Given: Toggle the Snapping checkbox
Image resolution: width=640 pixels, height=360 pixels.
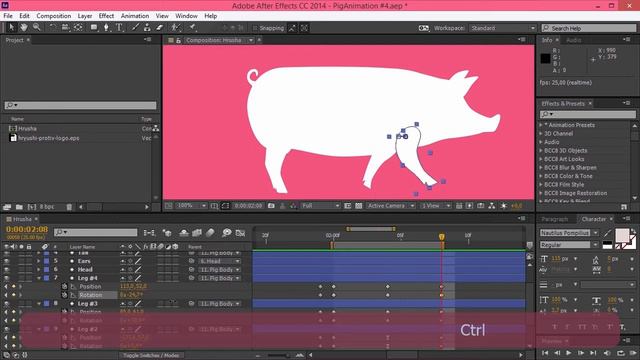Looking at the screenshot, I should 255,28.
